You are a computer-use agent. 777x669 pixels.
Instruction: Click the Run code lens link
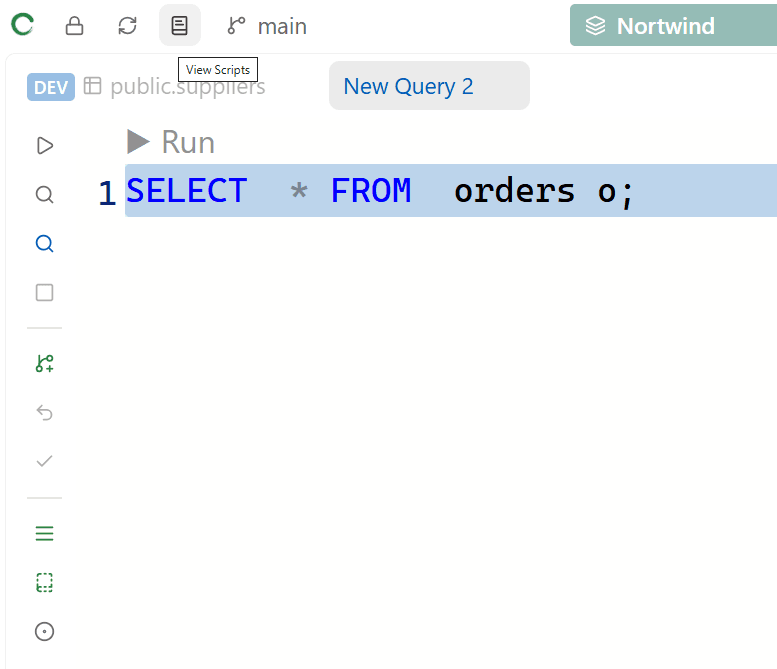pyautogui.click(x=170, y=142)
